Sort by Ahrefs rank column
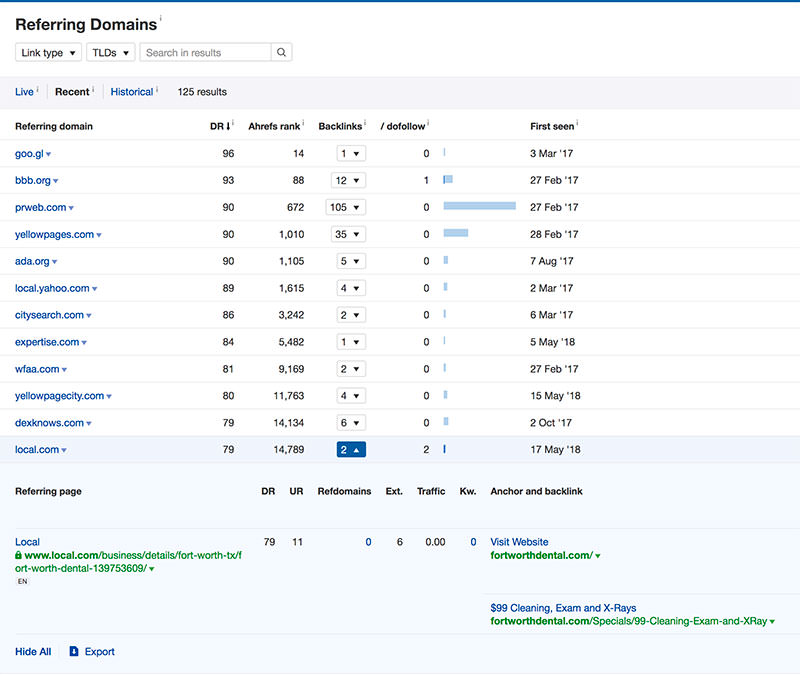The image size is (800, 675). [x=274, y=126]
